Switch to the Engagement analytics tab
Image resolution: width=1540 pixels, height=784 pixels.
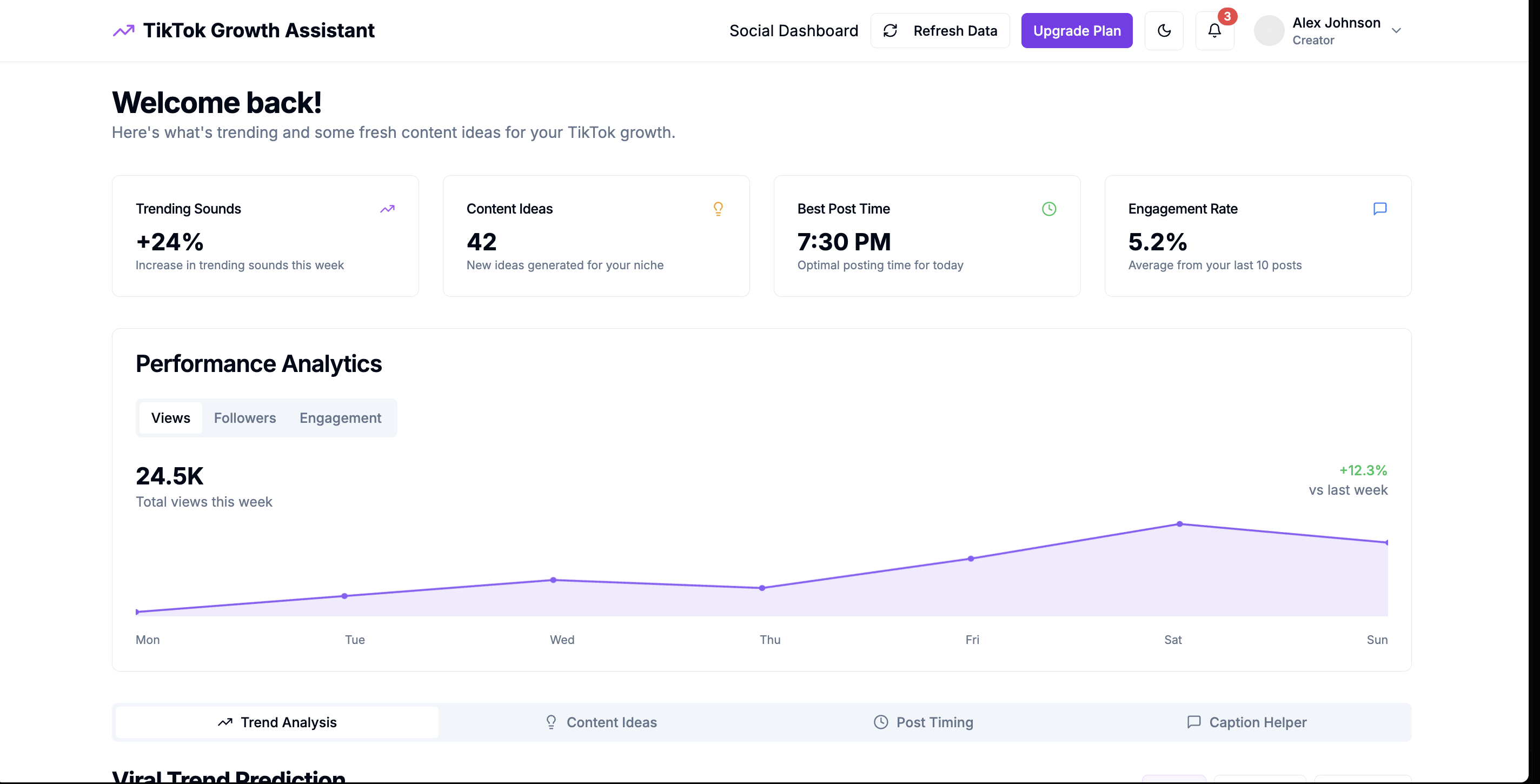click(x=340, y=418)
